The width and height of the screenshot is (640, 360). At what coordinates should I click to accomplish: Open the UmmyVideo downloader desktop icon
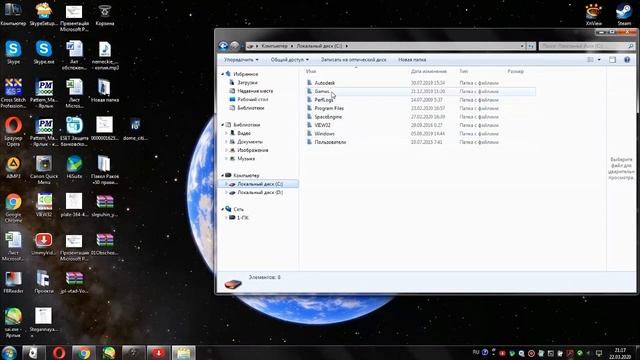point(44,244)
